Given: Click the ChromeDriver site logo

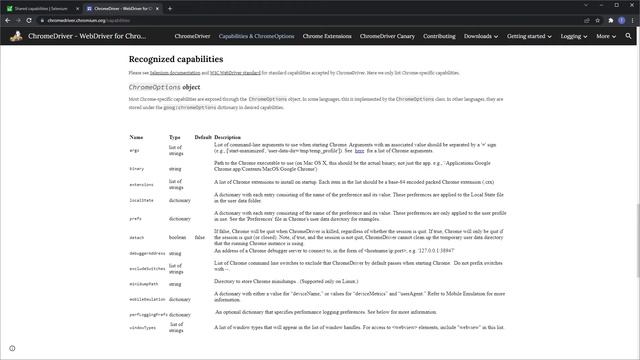Looking at the screenshot, I should [x=16, y=36].
